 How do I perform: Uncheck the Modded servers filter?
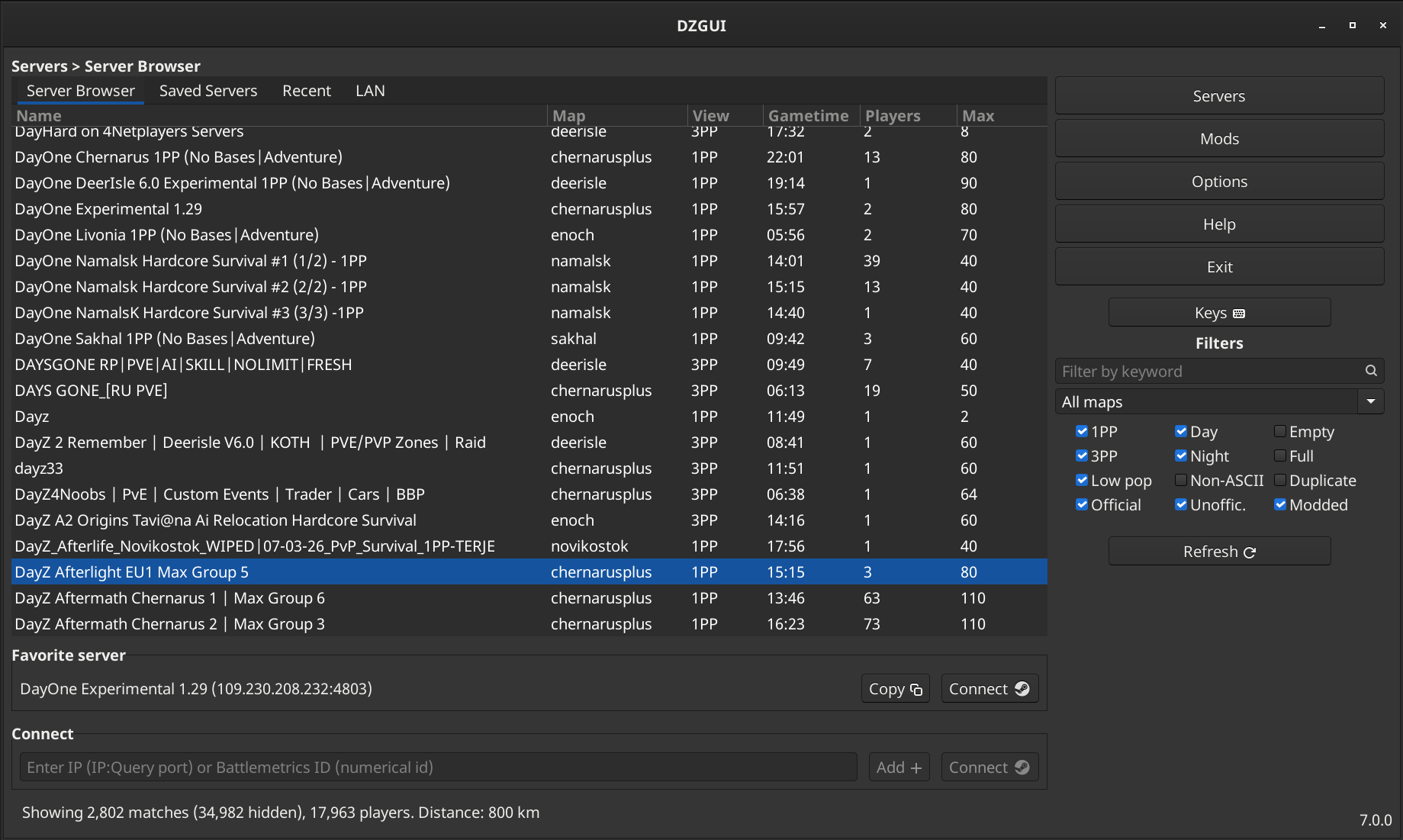[1280, 505]
